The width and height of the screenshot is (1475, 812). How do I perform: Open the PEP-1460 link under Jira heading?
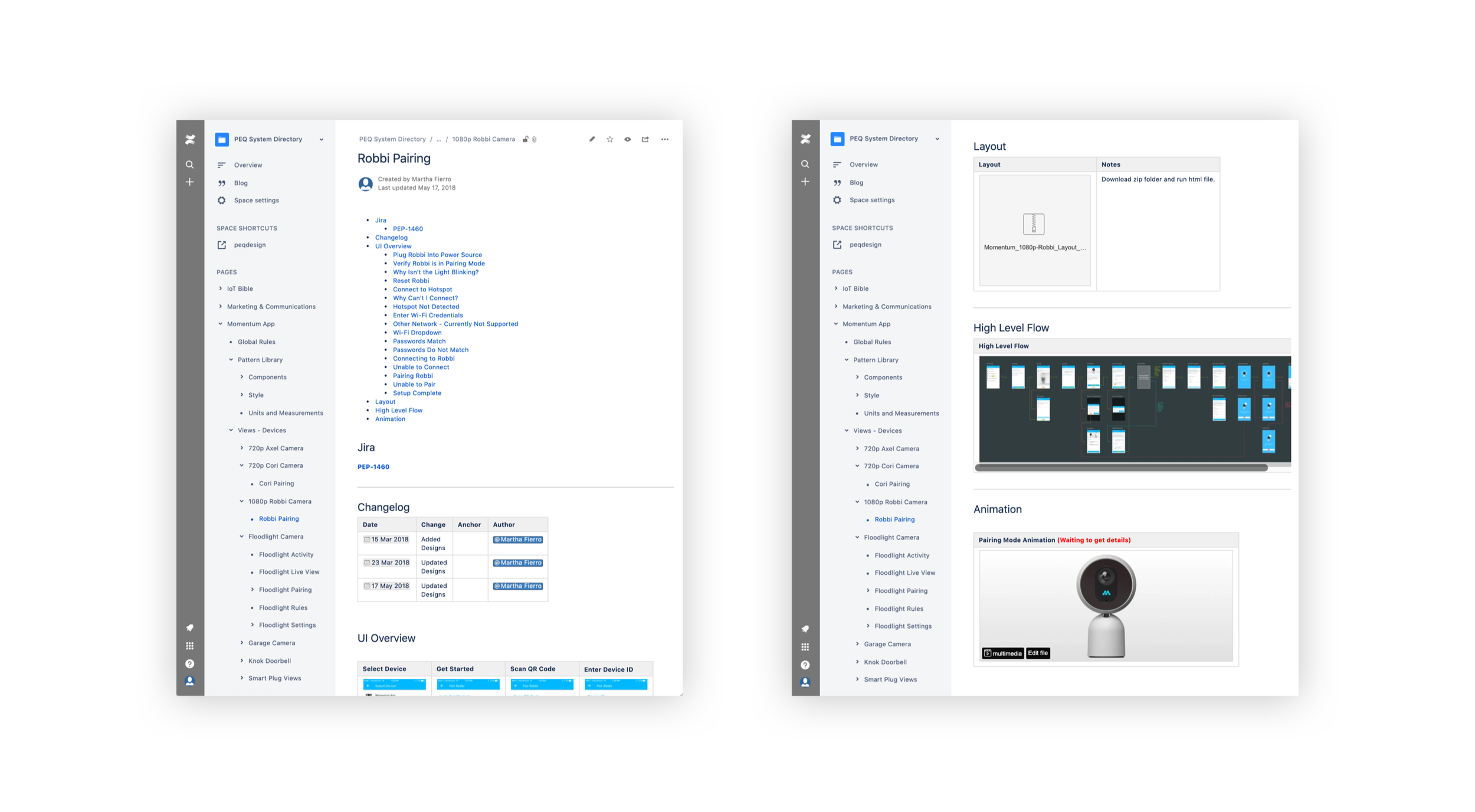click(373, 466)
